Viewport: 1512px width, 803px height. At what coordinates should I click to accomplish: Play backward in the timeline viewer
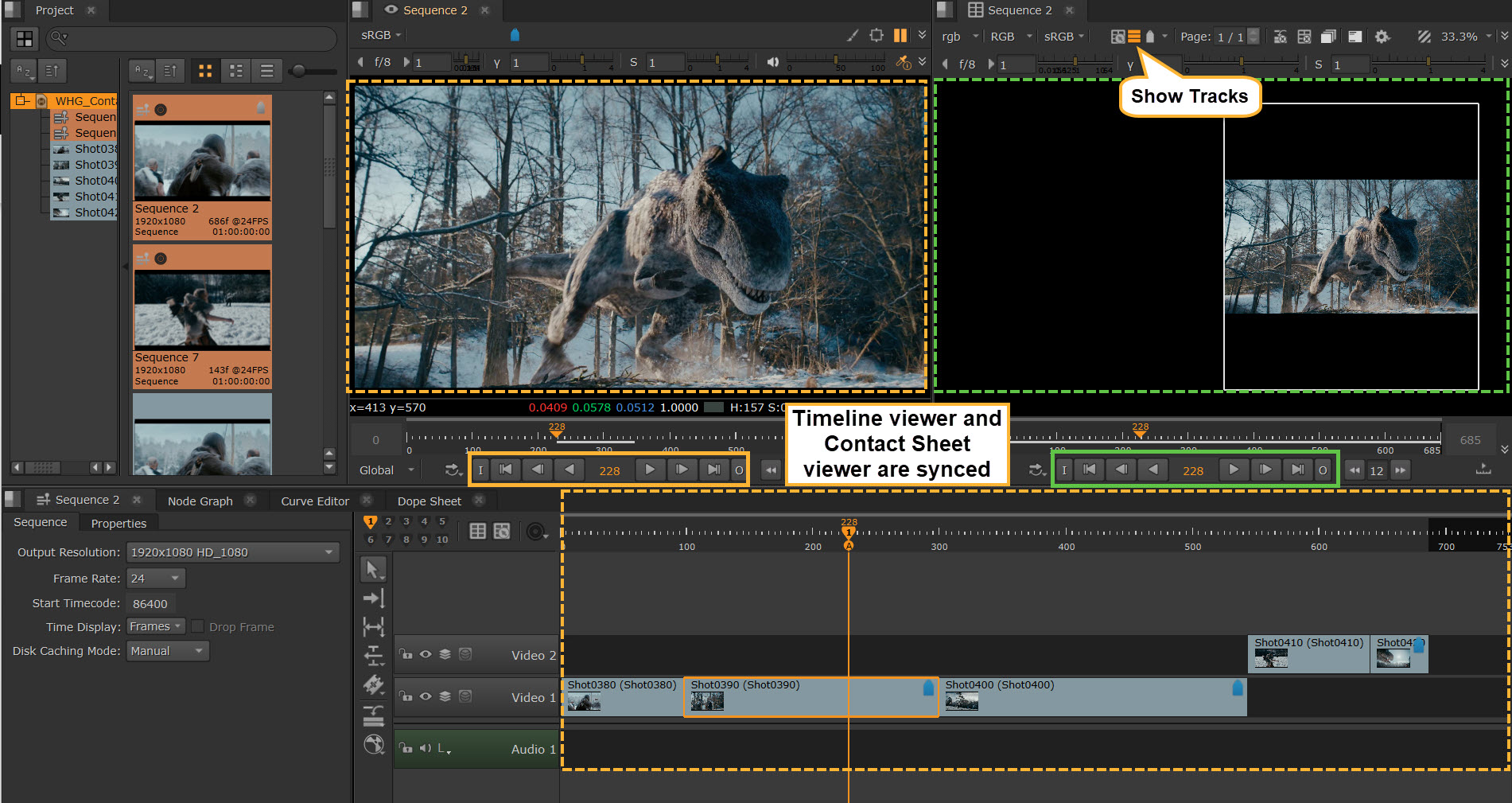tap(569, 470)
